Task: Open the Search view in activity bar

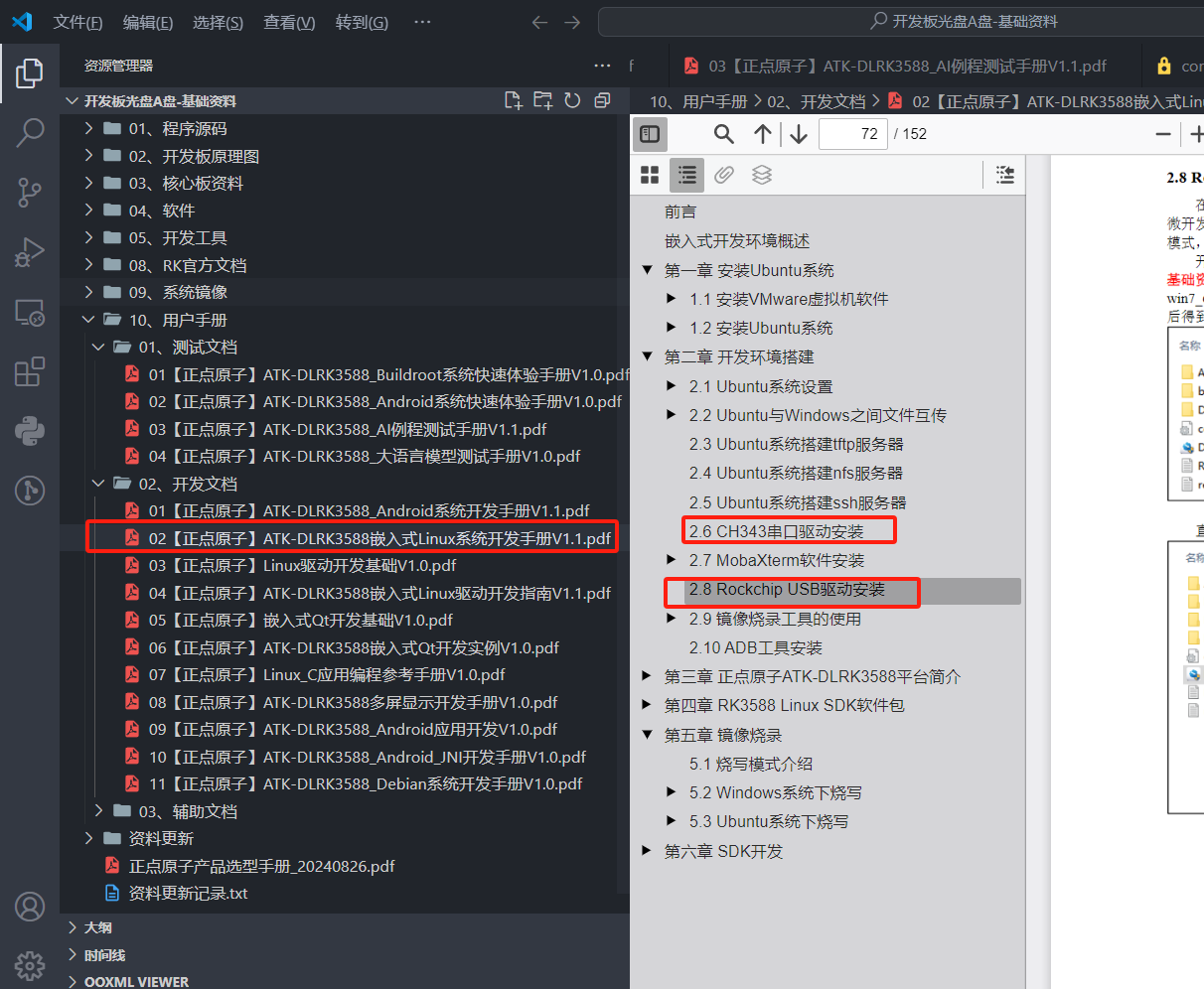Action: pos(30,132)
